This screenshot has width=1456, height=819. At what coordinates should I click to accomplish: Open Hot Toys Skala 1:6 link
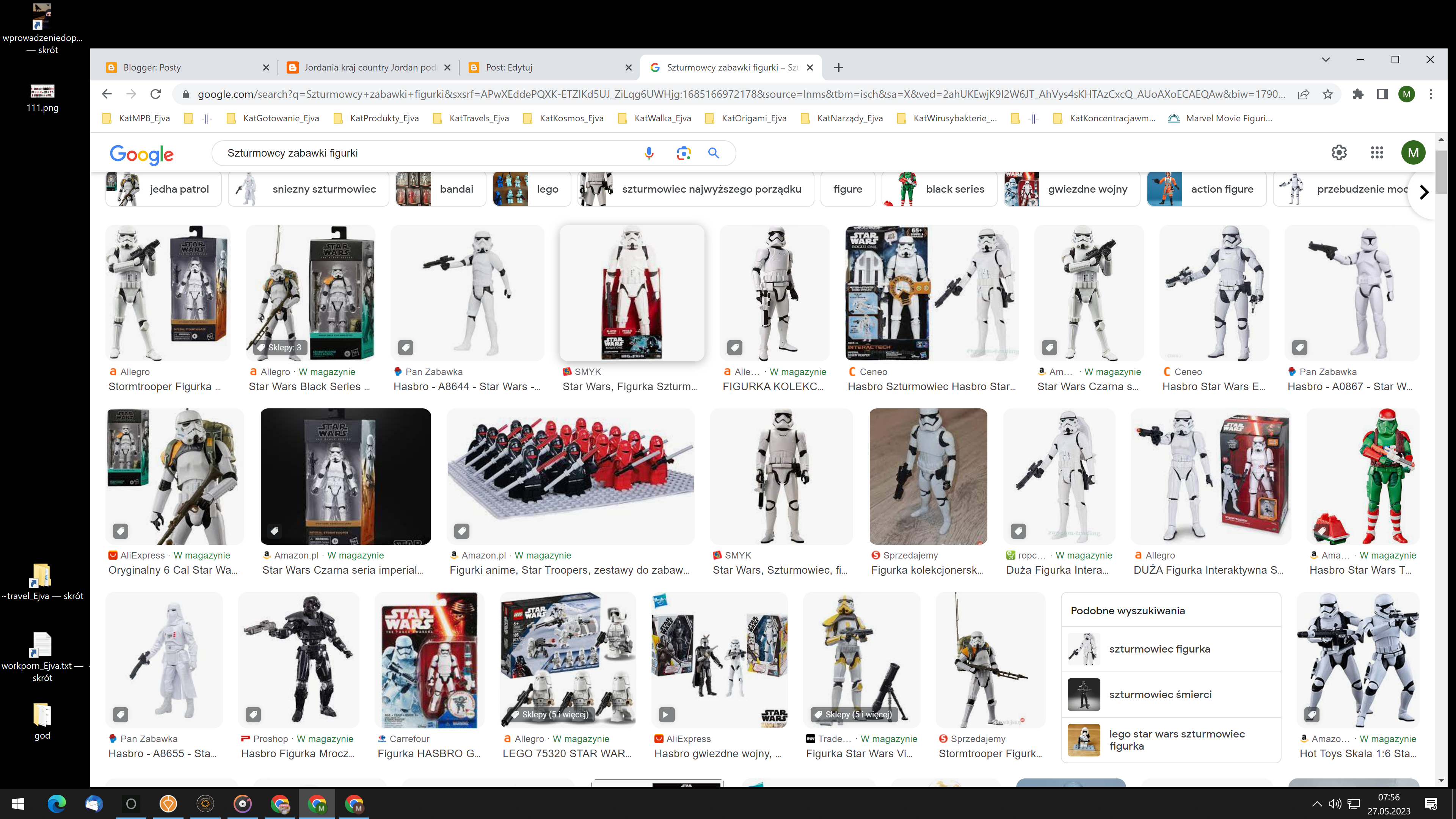point(1358,753)
